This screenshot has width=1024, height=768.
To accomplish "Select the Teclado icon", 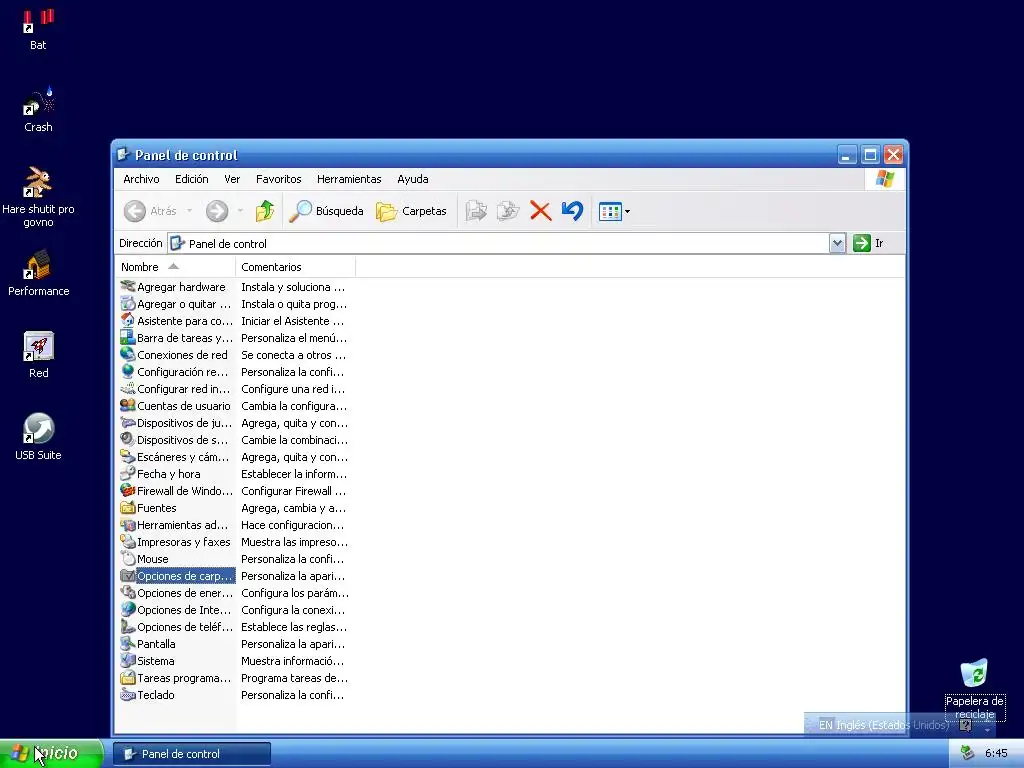I will (x=128, y=694).
